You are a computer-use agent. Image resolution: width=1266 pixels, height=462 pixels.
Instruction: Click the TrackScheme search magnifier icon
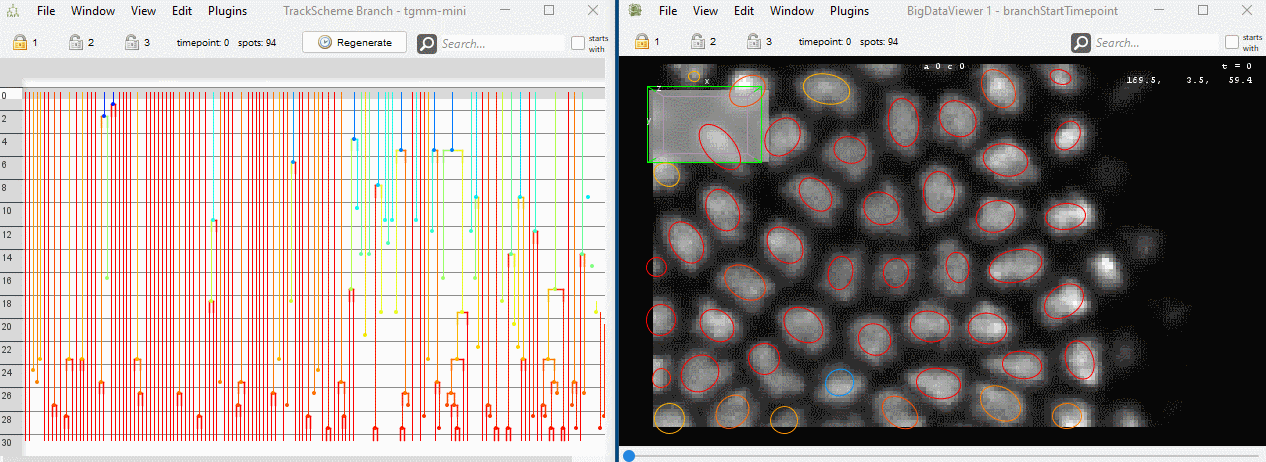427,43
